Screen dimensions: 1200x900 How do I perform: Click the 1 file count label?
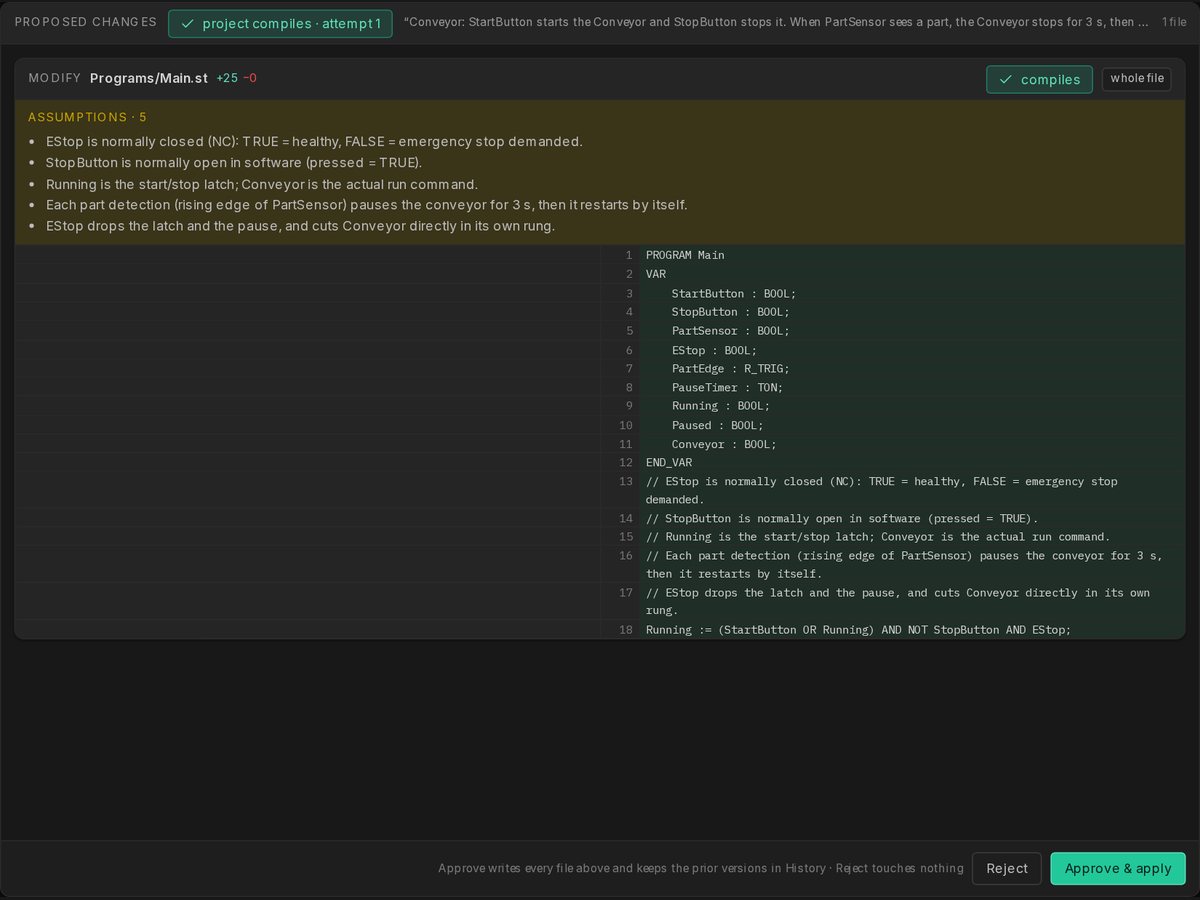tap(1174, 22)
